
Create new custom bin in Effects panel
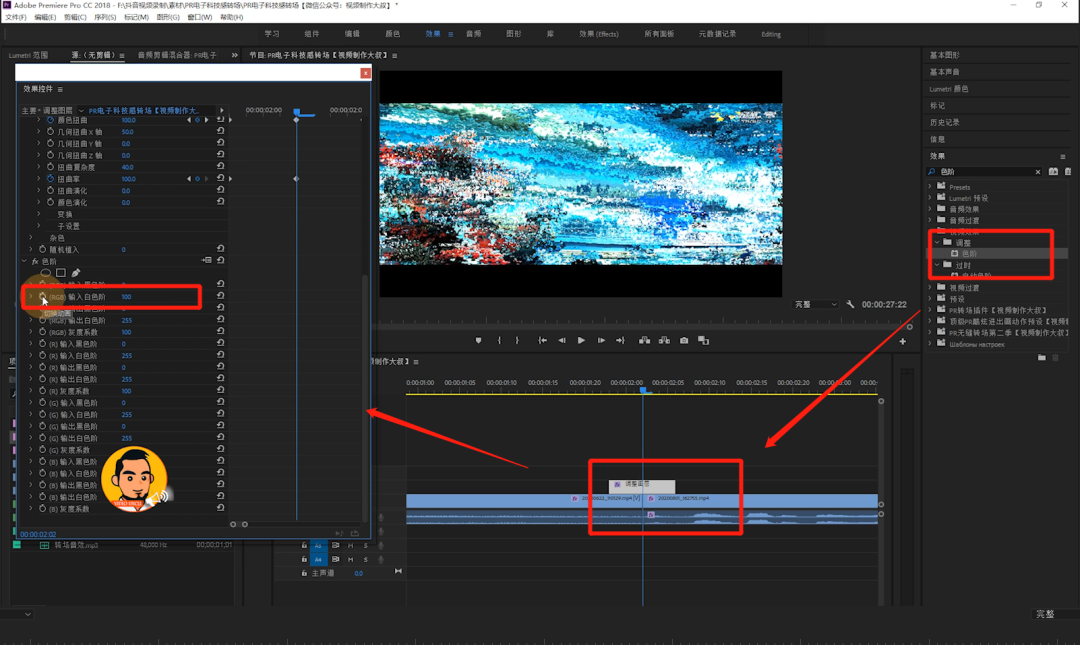(x=1041, y=357)
